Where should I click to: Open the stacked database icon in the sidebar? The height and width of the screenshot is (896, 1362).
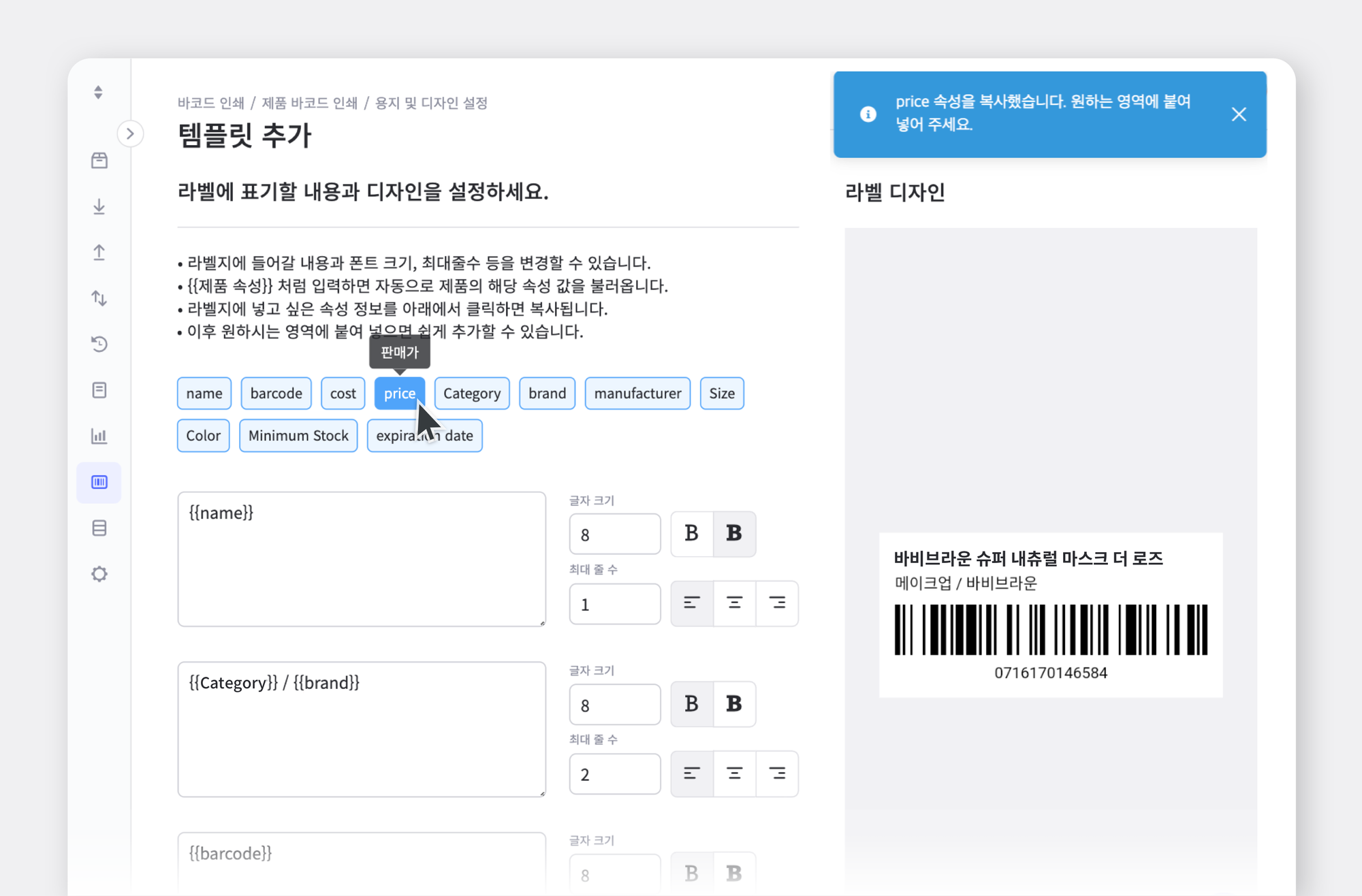99,528
